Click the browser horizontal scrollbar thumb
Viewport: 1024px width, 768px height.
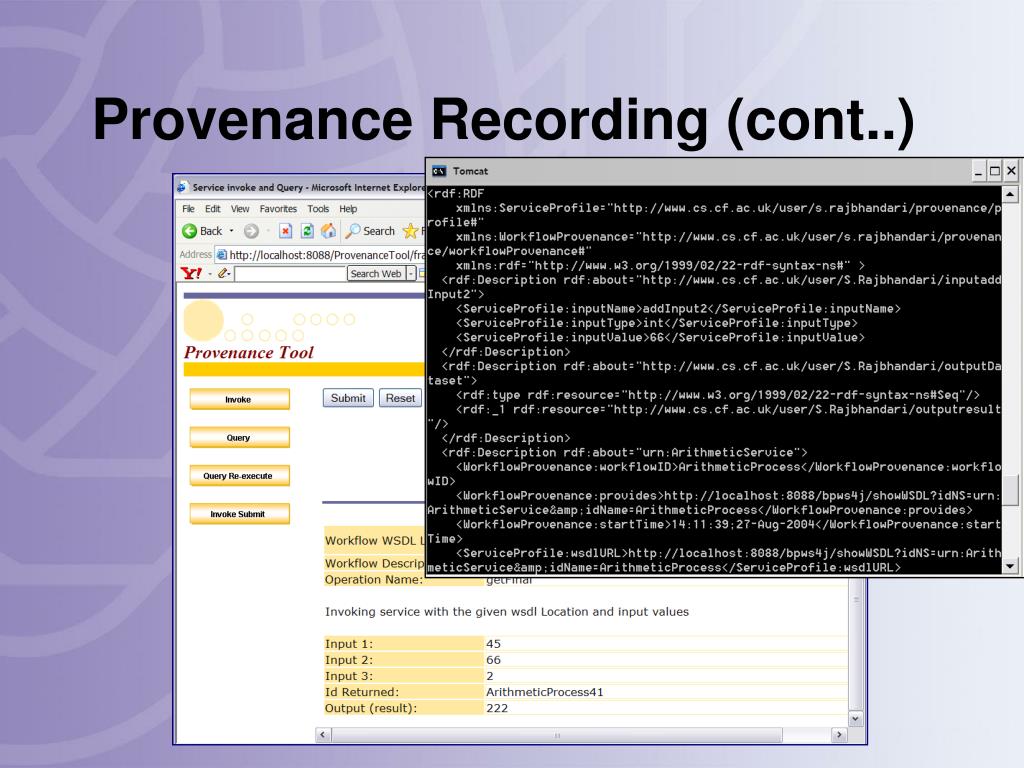click(x=556, y=735)
